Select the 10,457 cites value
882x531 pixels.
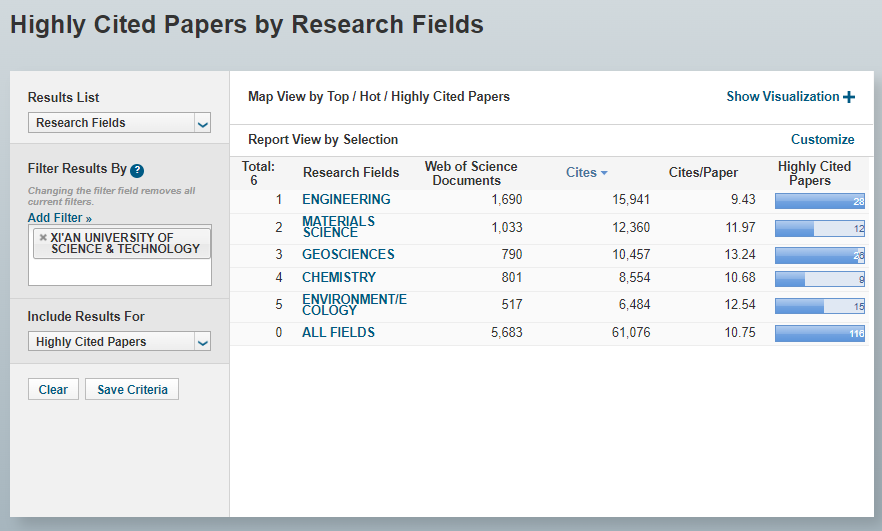coord(631,254)
